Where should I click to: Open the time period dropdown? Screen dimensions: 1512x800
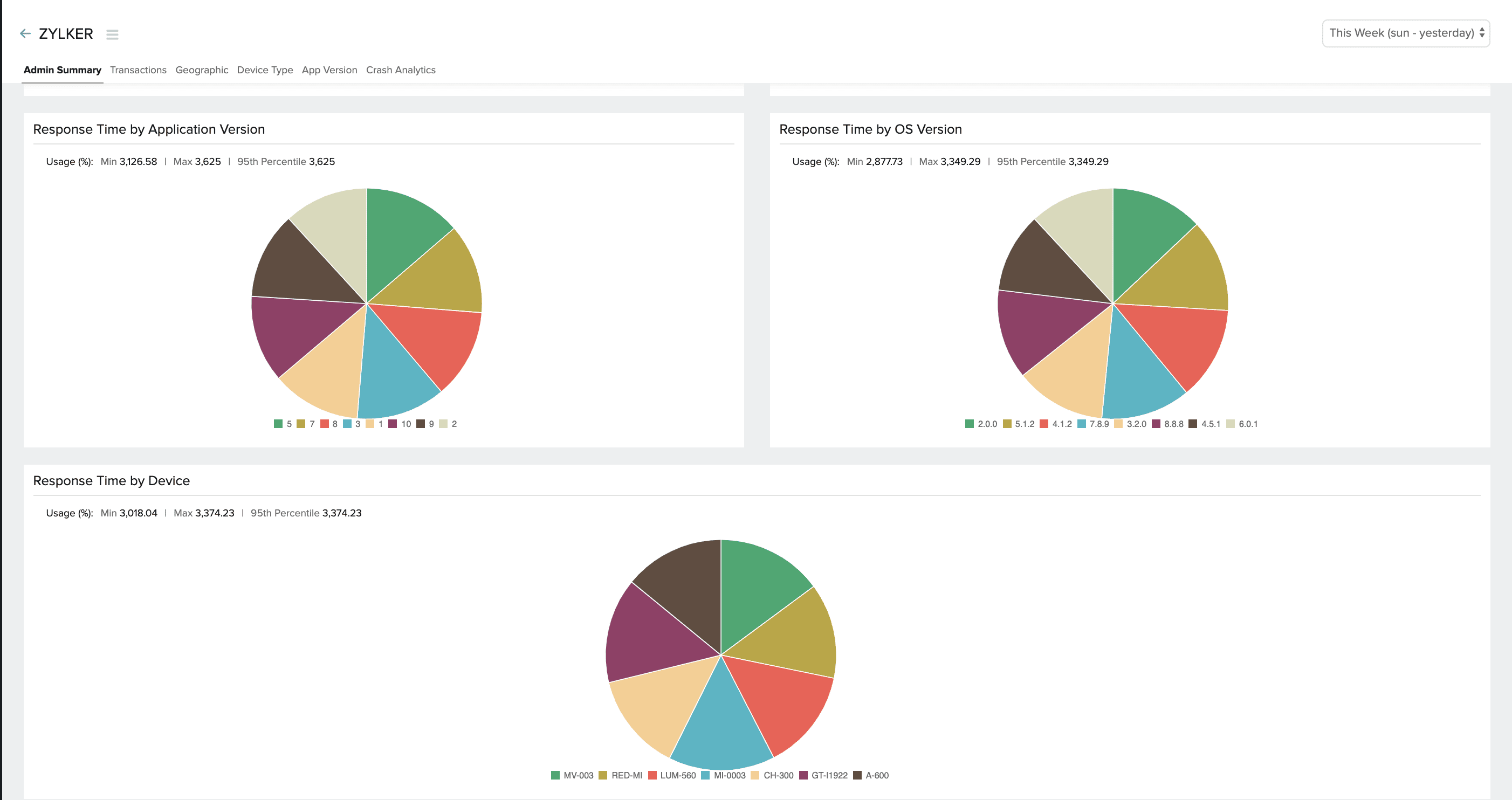tap(1405, 33)
